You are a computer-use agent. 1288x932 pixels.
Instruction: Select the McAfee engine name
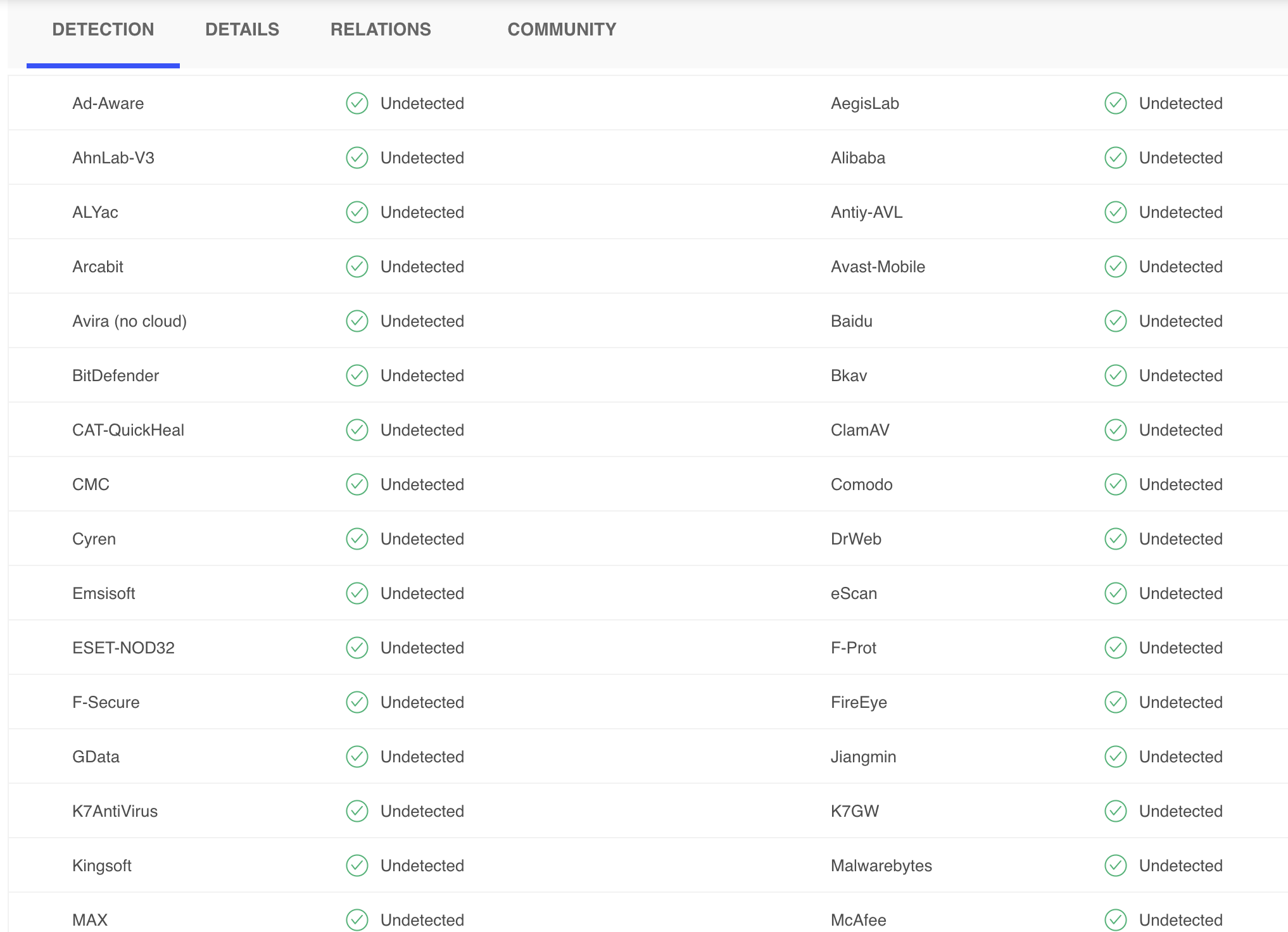coord(859,920)
